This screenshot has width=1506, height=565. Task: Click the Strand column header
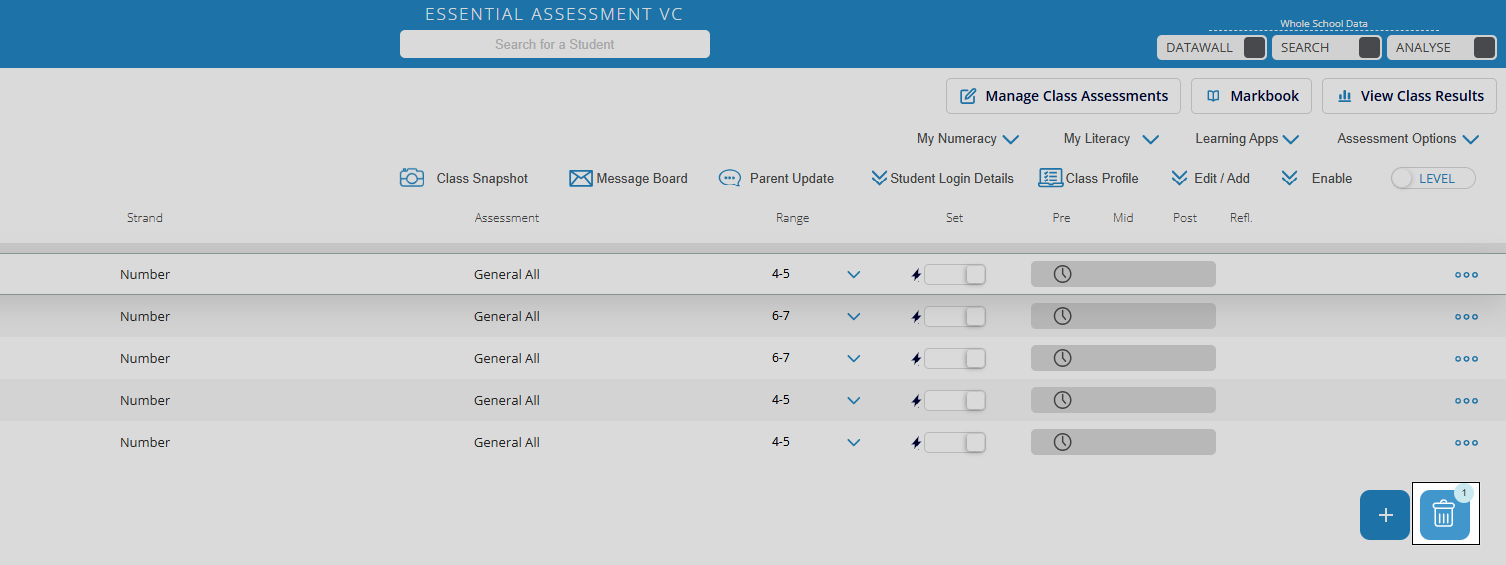145,218
